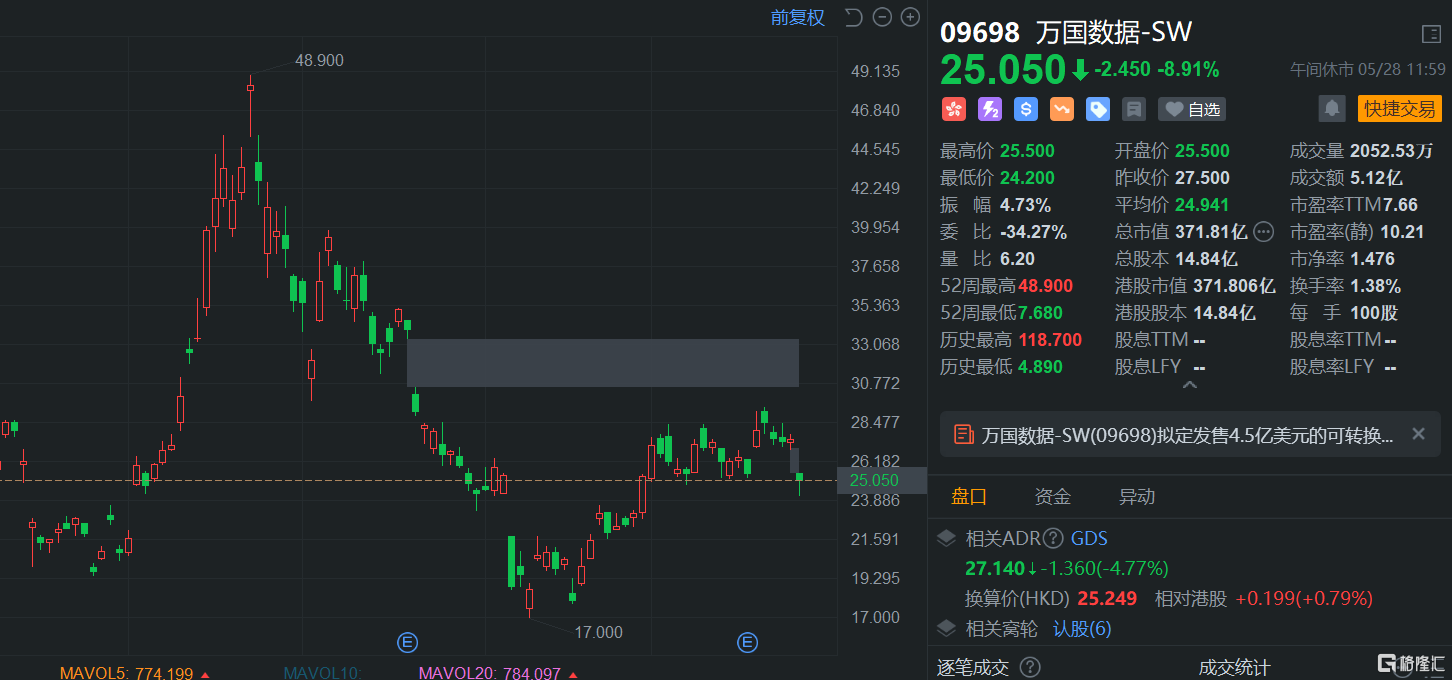Click the 市盈率(静) value 10.21
1452x680 pixels.
click(x=1402, y=232)
